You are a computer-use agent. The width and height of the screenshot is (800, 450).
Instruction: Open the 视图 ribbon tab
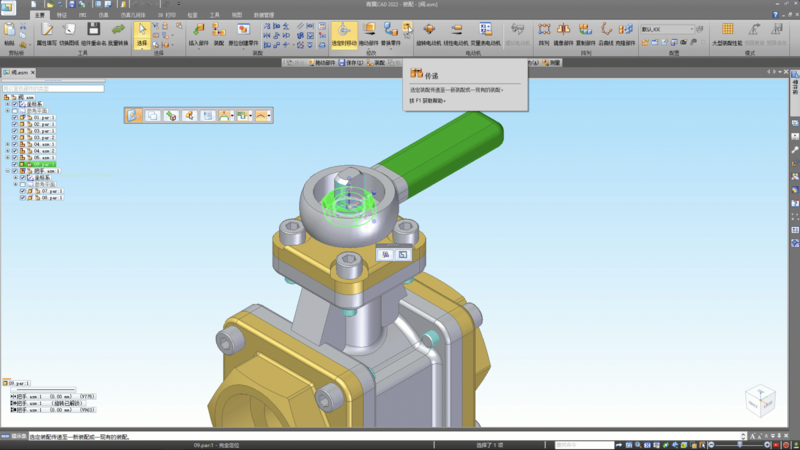pos(237,15)
